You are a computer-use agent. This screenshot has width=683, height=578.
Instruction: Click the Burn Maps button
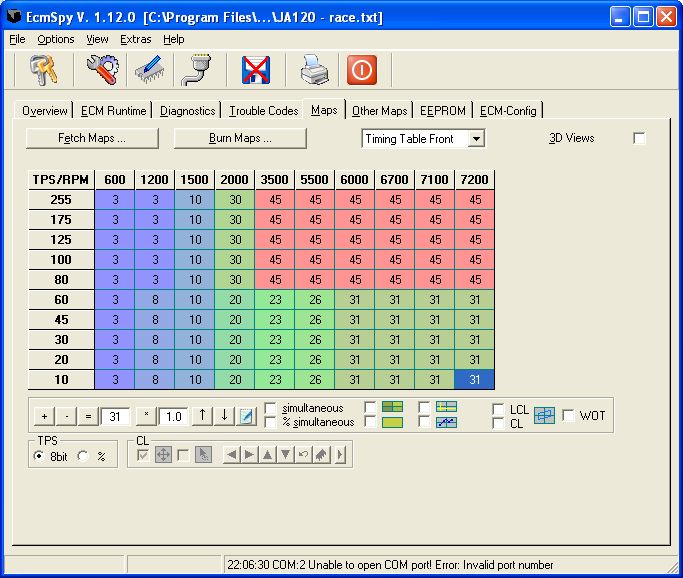click(240, 138)
